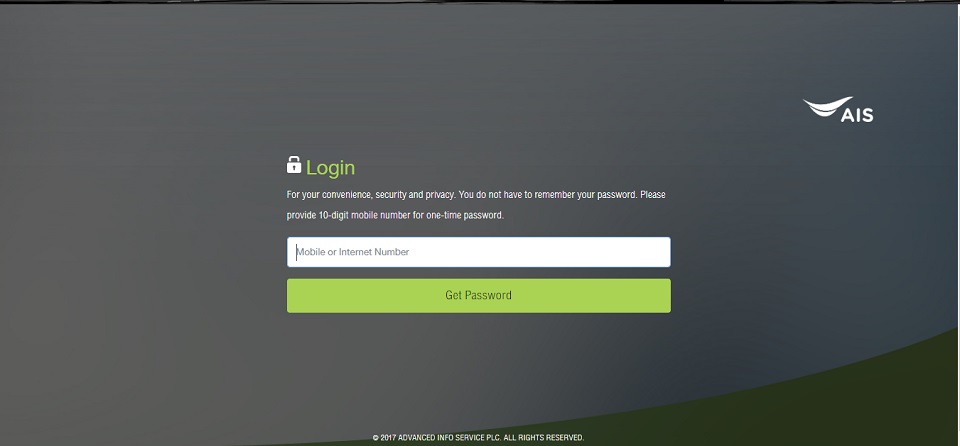Click the AIS lettering in the logo
The width and height of the screenshot is (960, 446).
tap(857, 115)
